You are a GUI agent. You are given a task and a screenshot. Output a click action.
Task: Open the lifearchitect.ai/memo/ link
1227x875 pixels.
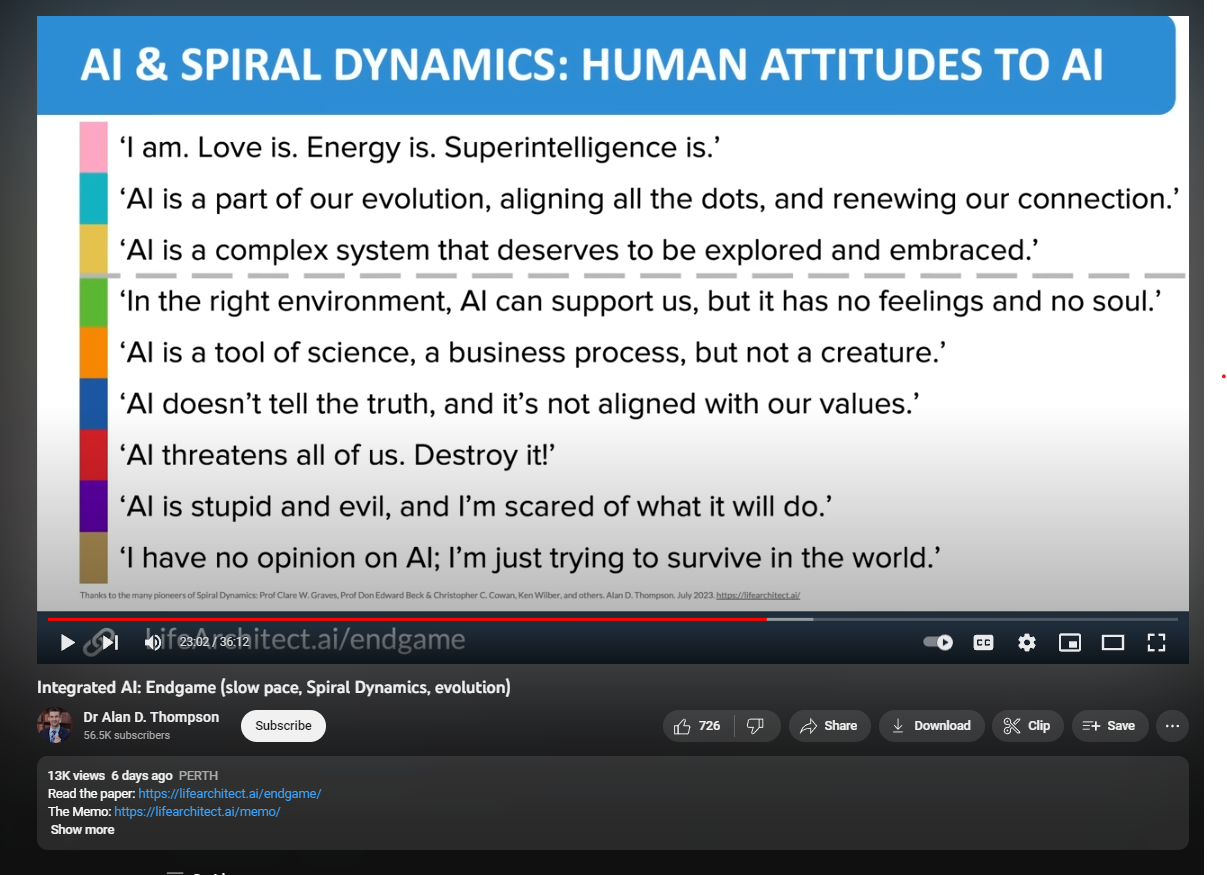pos(197,812)
